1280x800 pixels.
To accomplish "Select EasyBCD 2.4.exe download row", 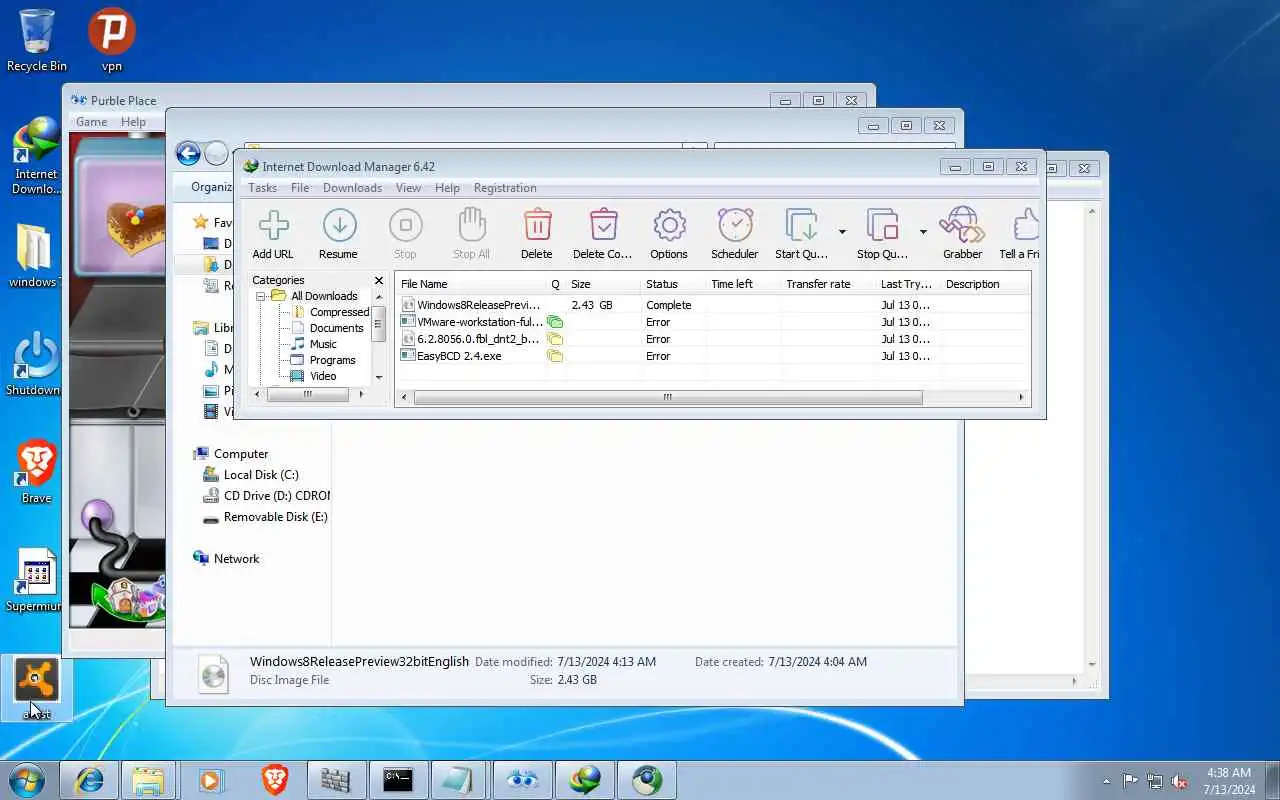I will [x=714, y=356].
